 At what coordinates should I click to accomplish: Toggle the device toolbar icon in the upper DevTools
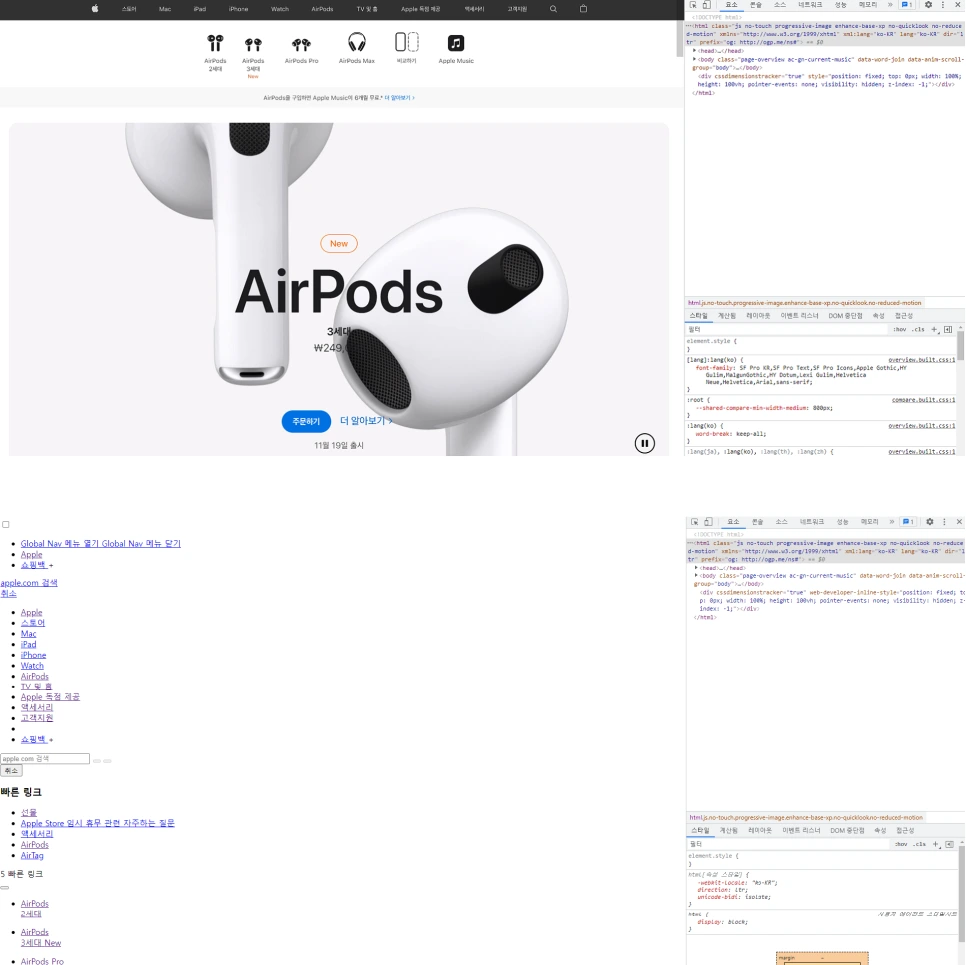point(707,5)
